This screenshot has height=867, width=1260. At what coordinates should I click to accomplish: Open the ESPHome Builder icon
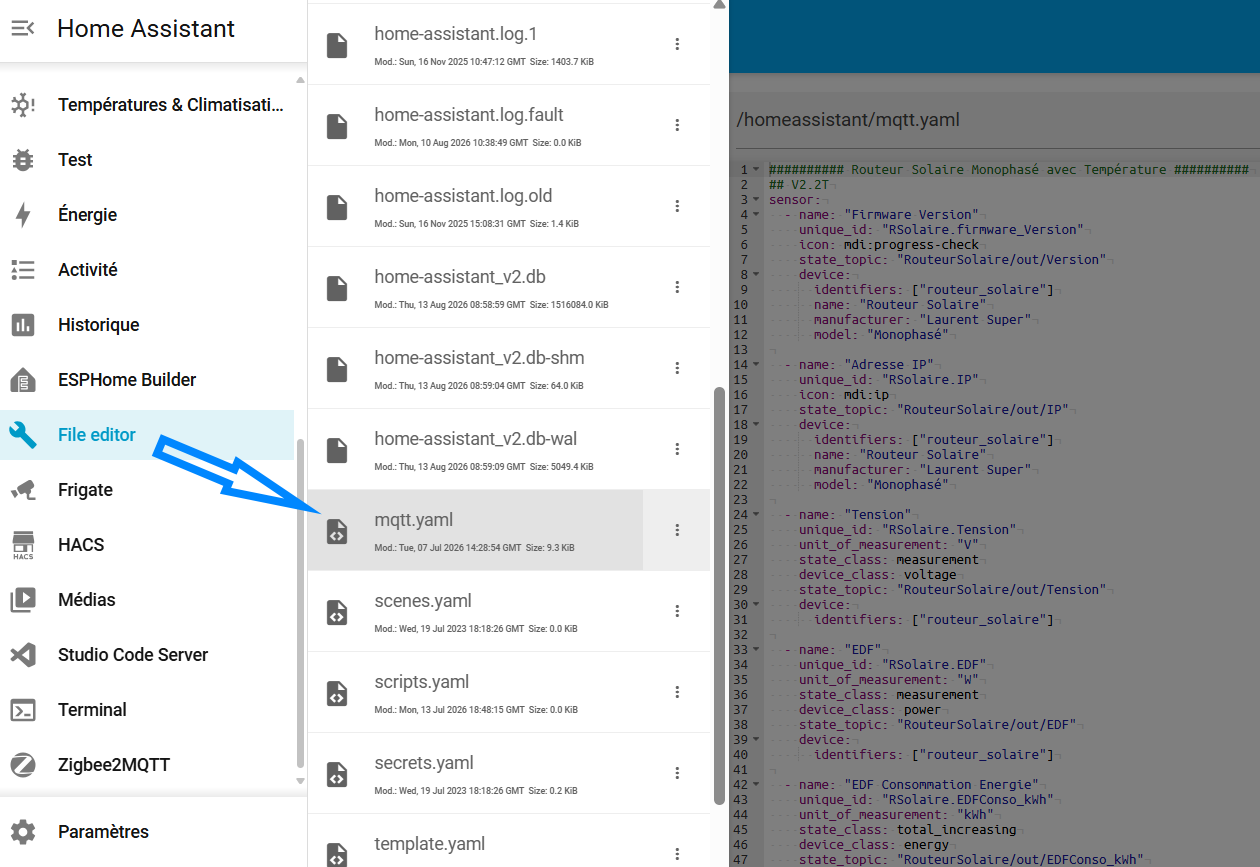pos(23,380)
